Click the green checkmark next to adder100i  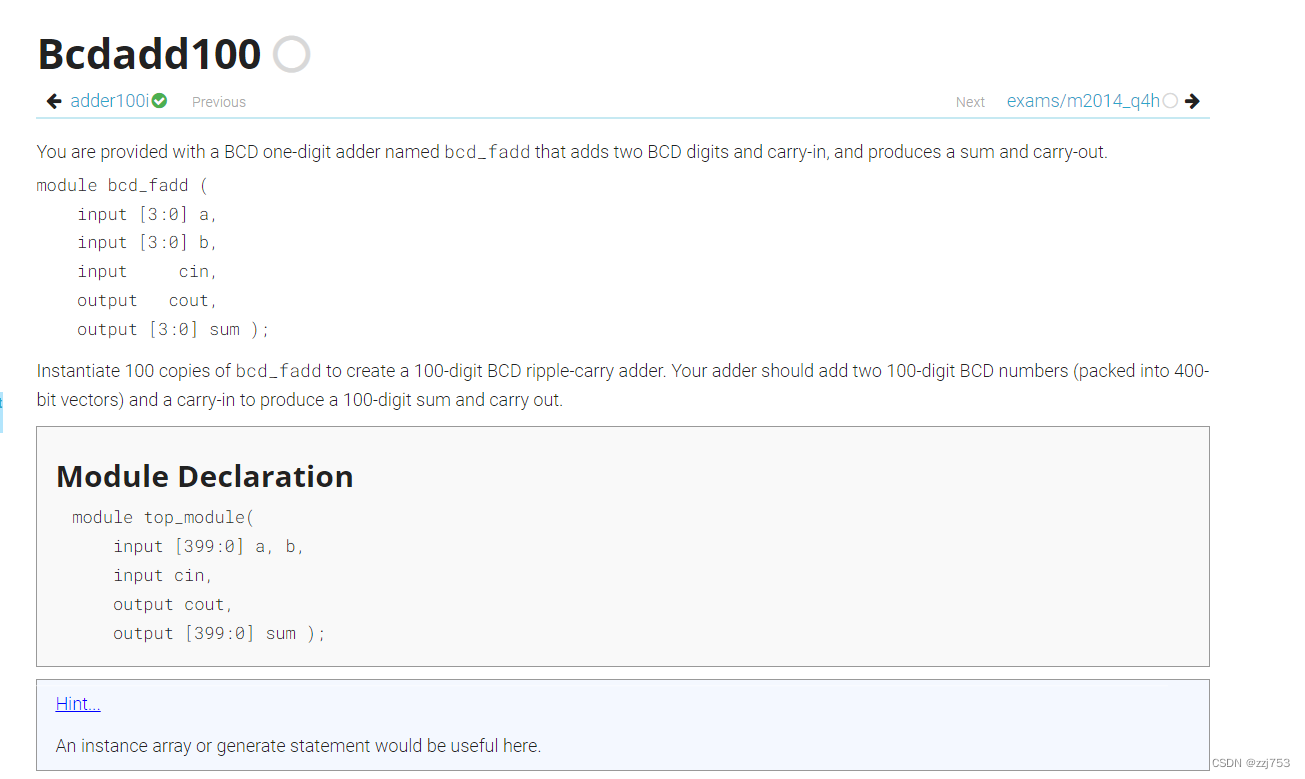[x=159, y=101]
